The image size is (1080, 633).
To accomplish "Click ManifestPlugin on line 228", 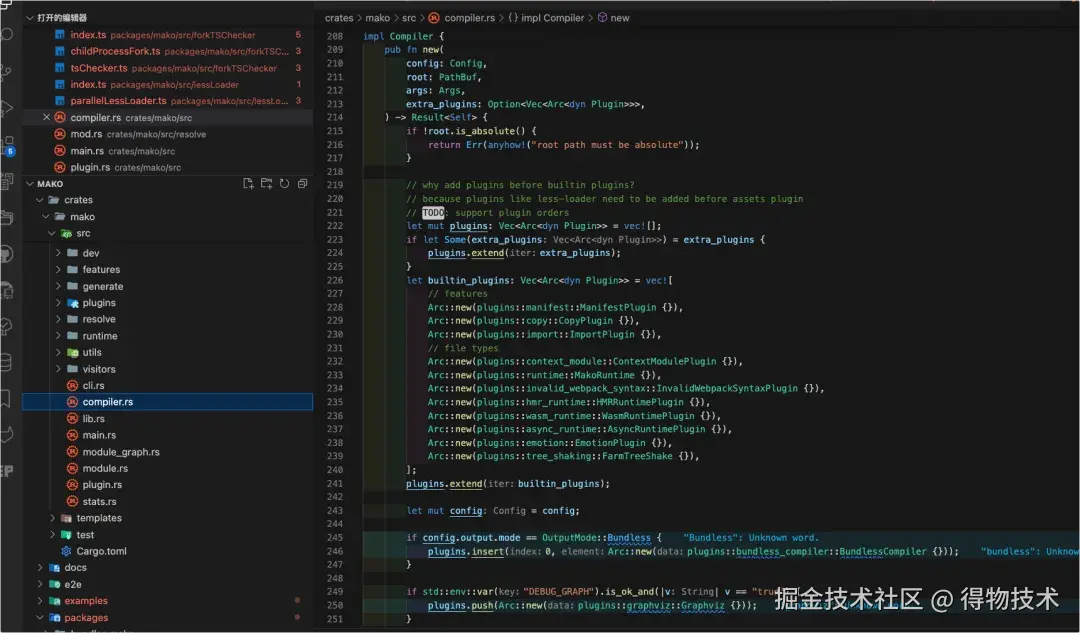I will coord(618,308).
